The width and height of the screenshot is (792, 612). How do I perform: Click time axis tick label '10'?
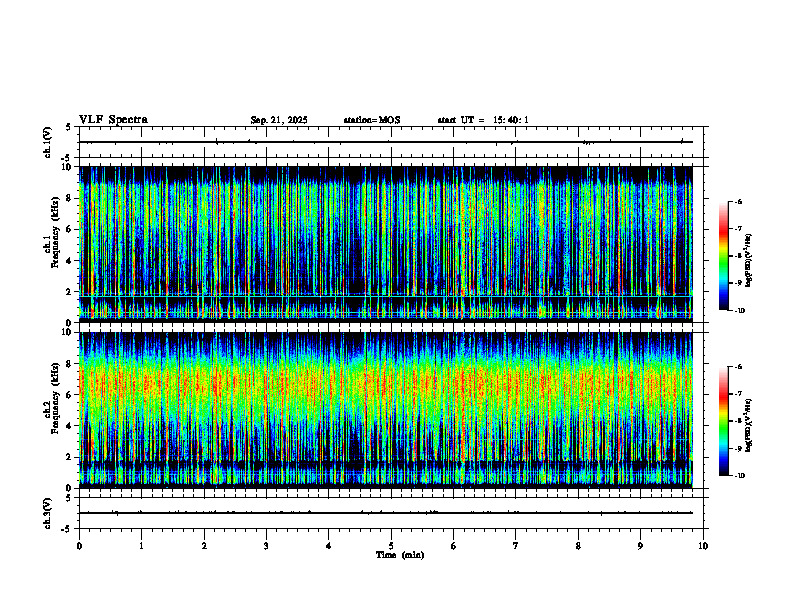(x=703, y=546)
